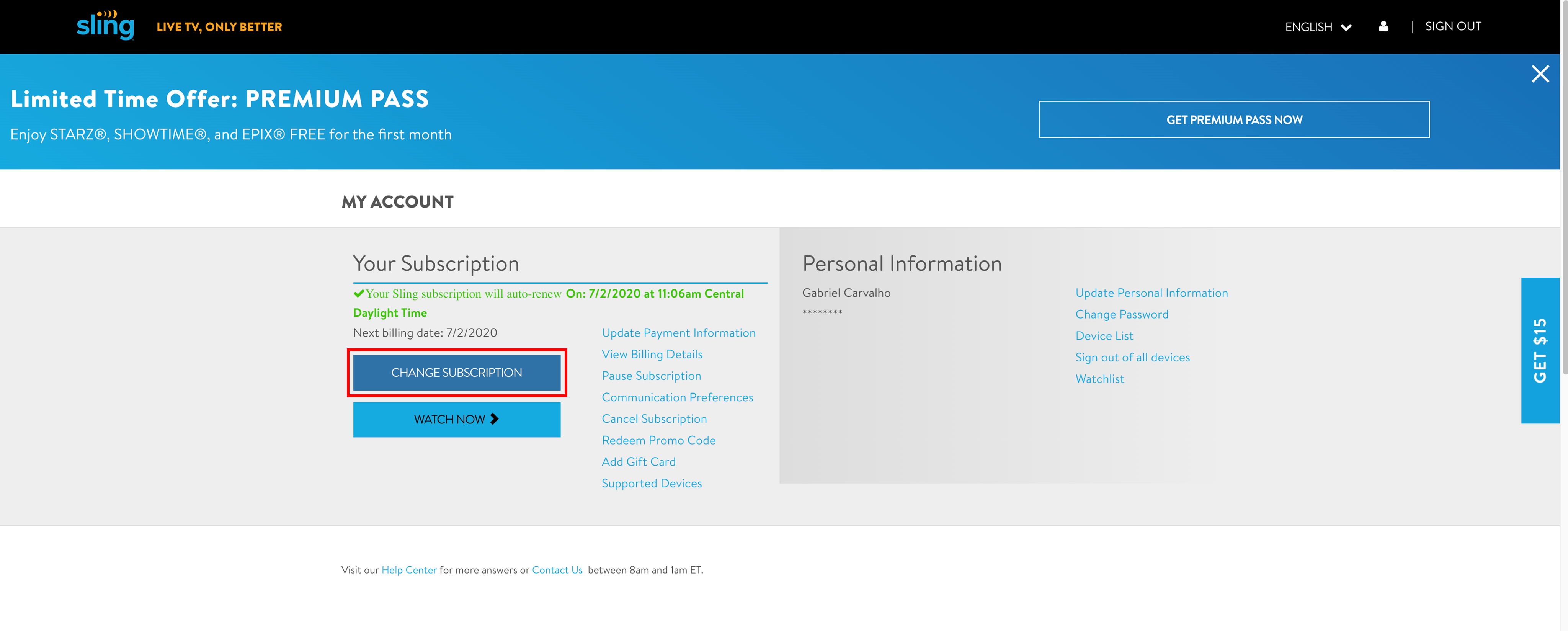Click Get Premium Pass Now button
The height and width of the screenshot is (631, 1568).
[1234, 120]
